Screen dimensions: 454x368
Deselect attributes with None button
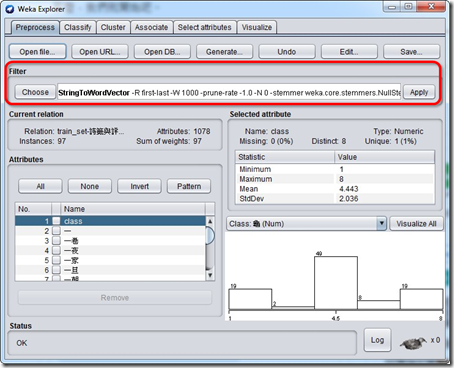[x=90, y=186]
